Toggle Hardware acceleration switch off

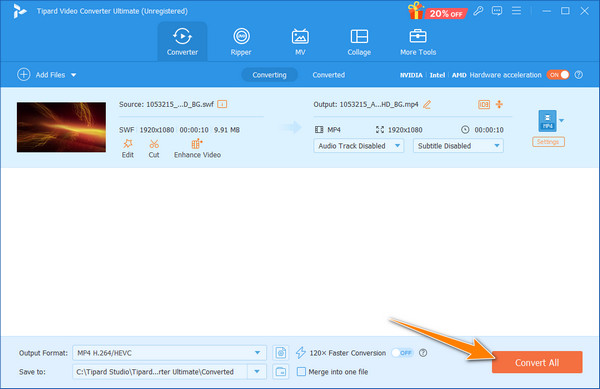(x=558, y=75)
